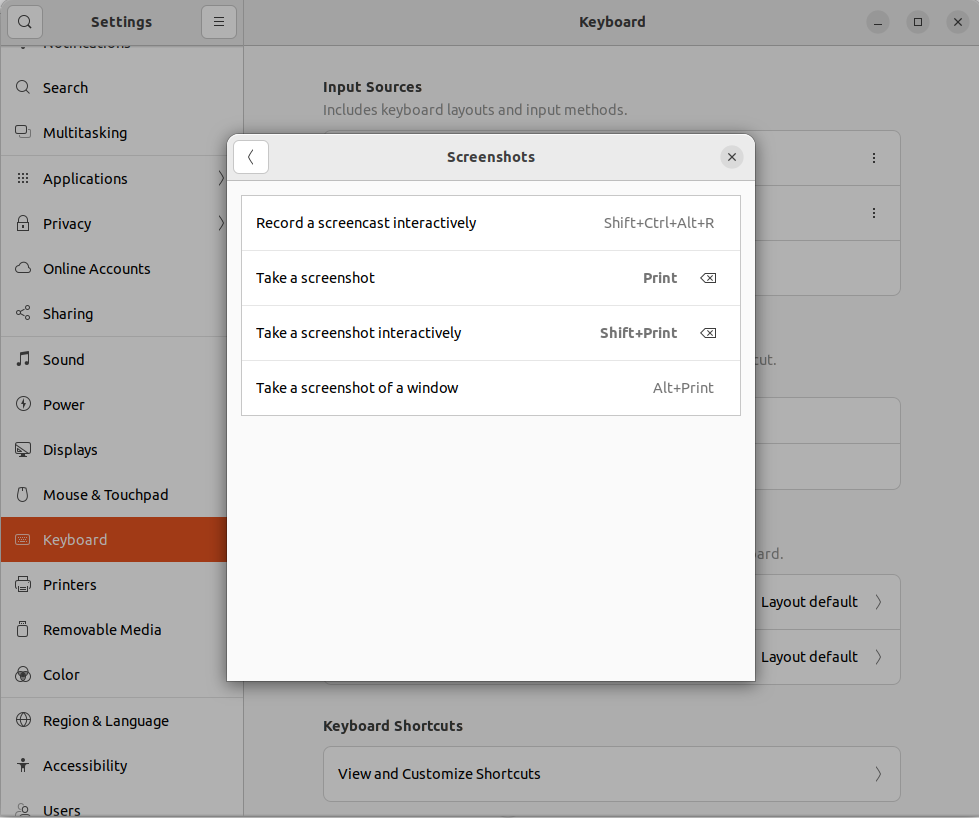Edit the Take a screenshot Print shortcut
Image resolution: width=979 pixels, height=818 pixels.
point(491,278)
